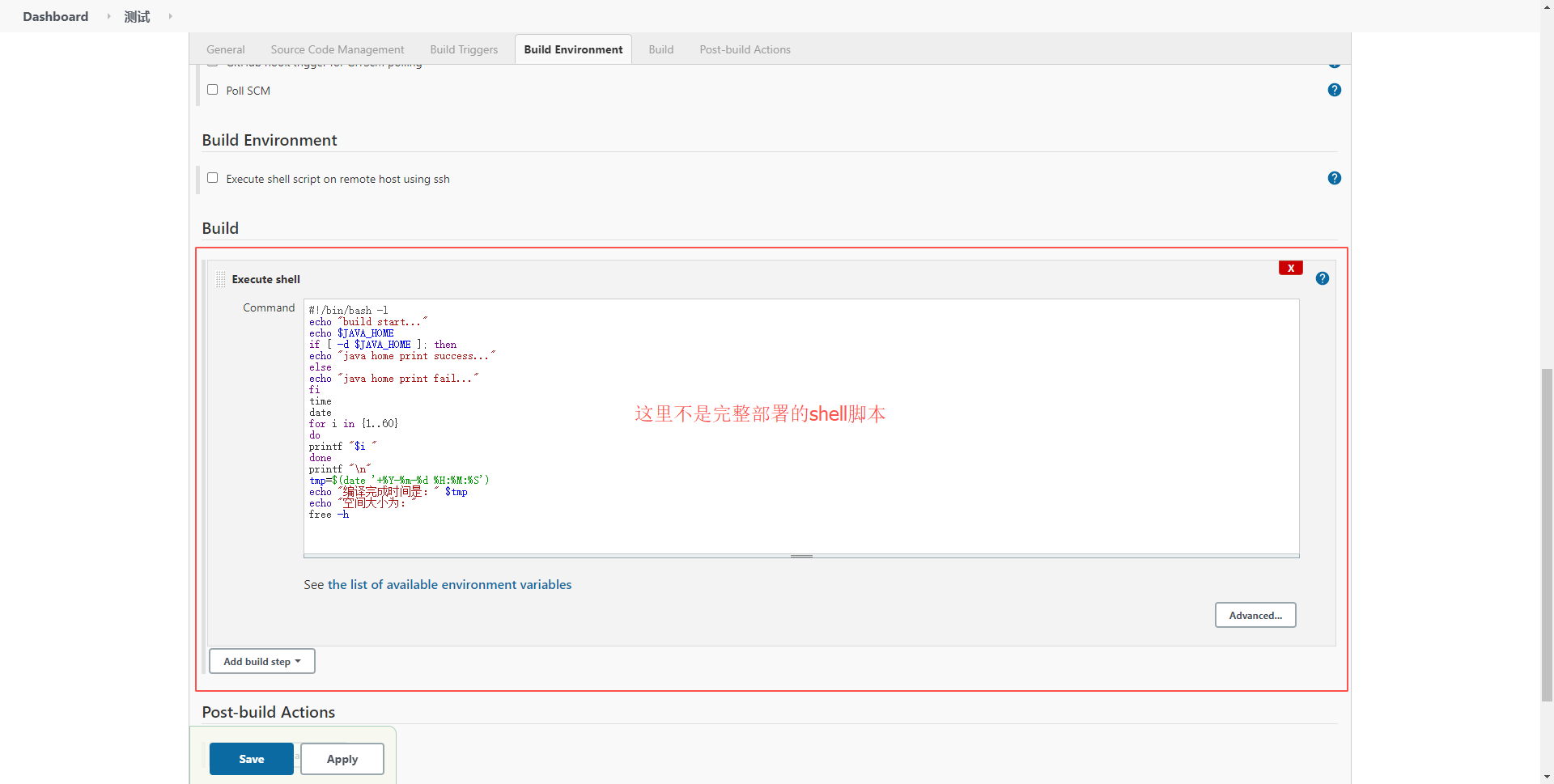Image resolution: width=1554 pixels, height=784 pixels.
Task: Click the 'echo $JAVA_HOME' script line
Action: (351, 333)
